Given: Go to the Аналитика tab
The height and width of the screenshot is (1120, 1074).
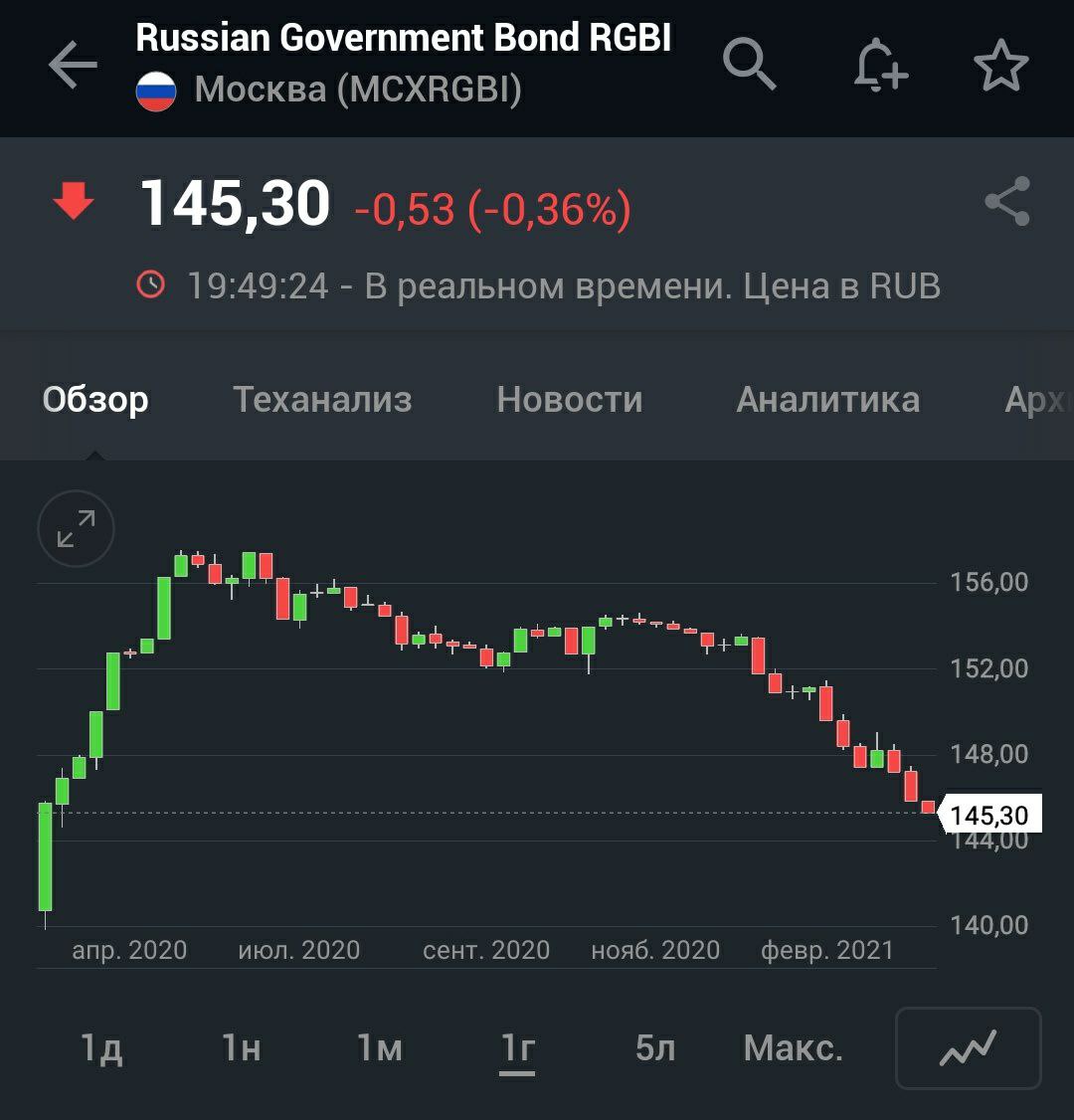Looking at the screenshot, I should [x=827, y=400].
